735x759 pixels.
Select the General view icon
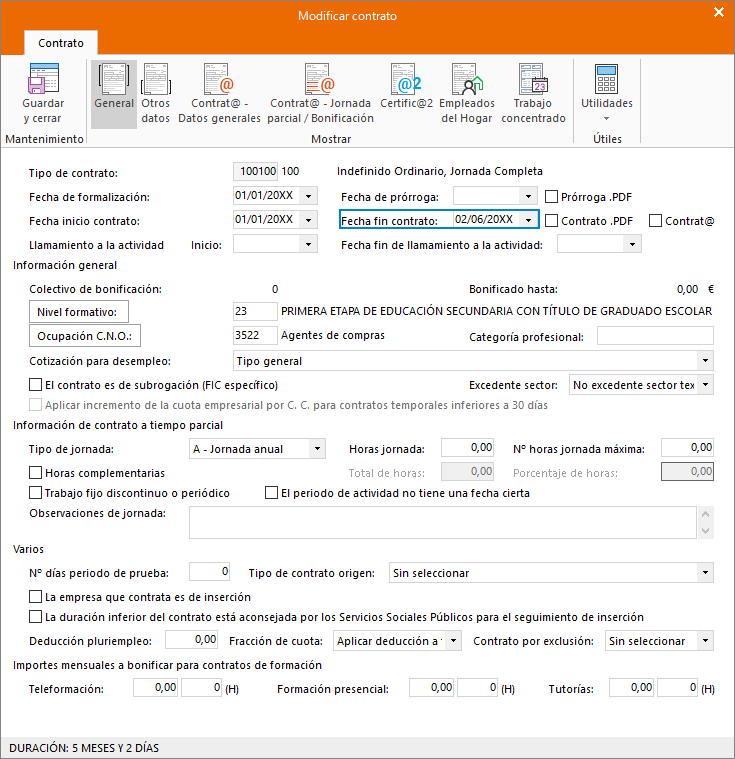coord(114,94)
